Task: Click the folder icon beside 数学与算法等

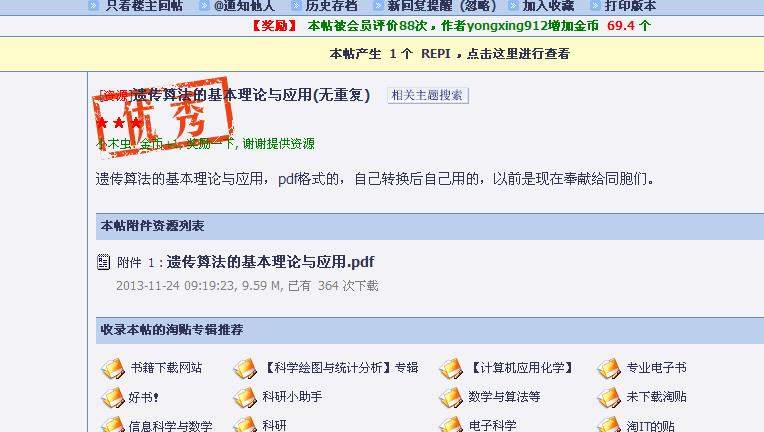Action: tap(451, 398)
